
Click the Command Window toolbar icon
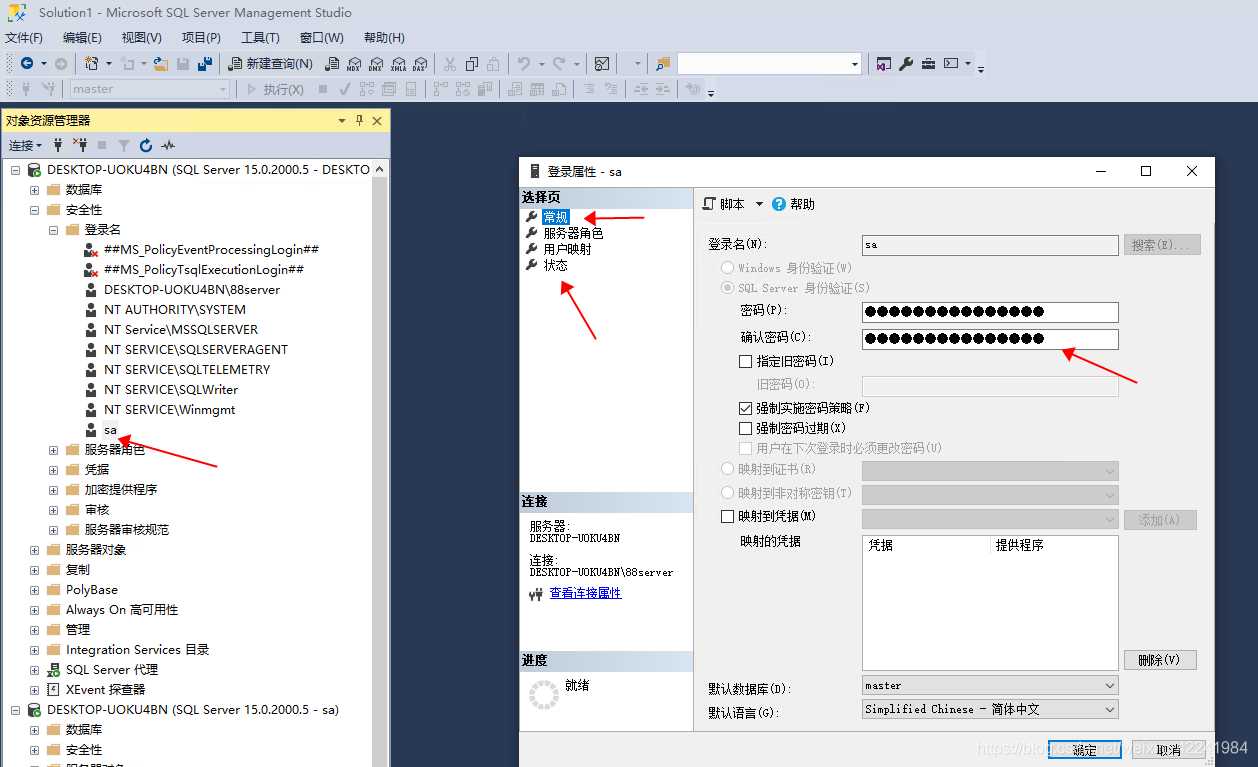tap(951, 63)
